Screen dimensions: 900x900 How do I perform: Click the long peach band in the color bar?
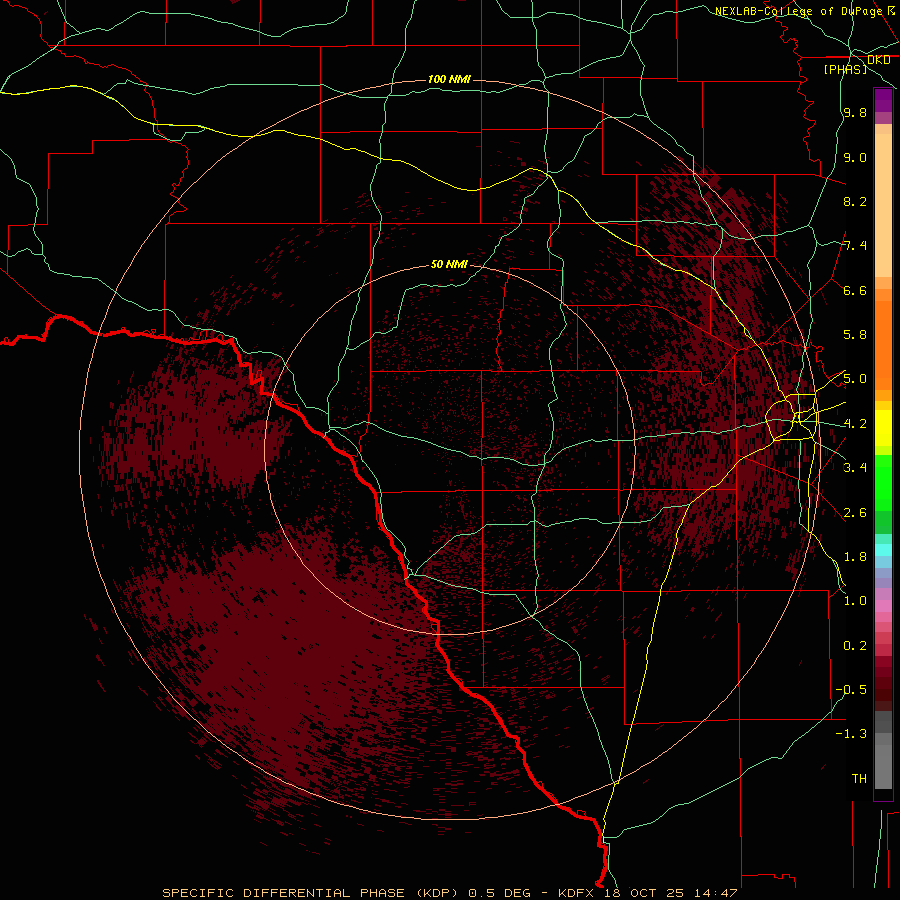coord(883,205)
